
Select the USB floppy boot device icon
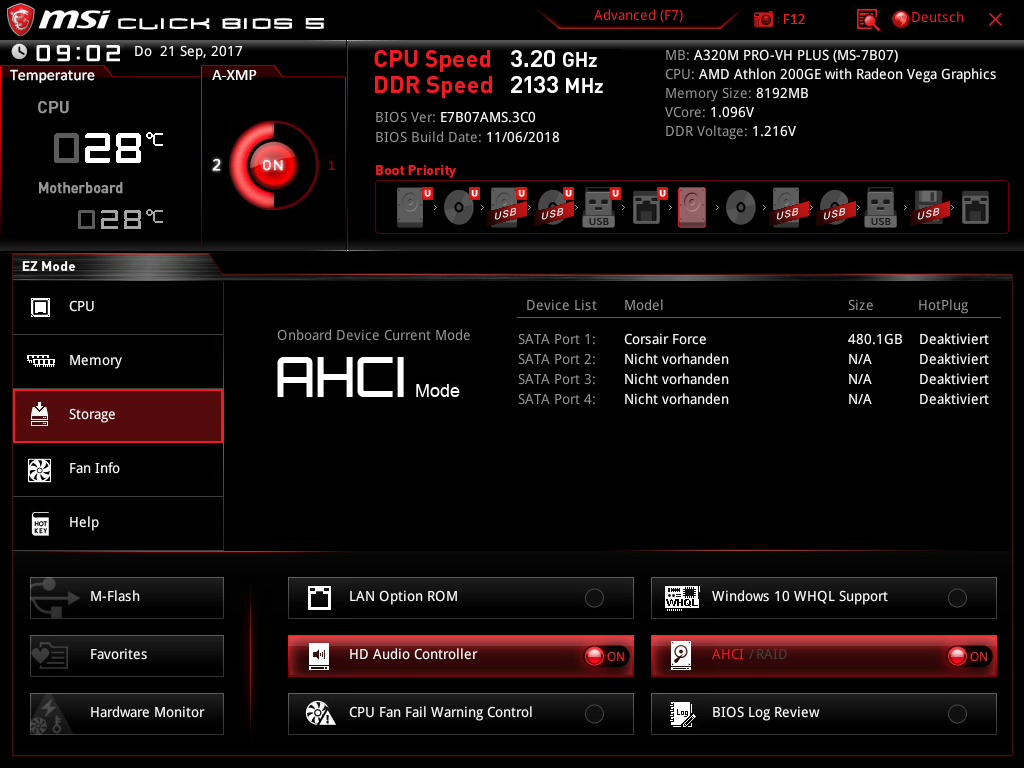[928, 208]
